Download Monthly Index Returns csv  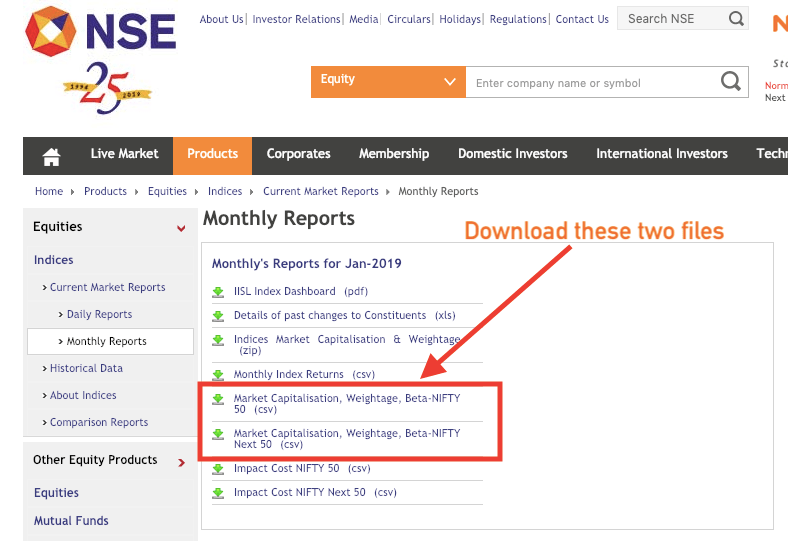(x=304, y=375)
